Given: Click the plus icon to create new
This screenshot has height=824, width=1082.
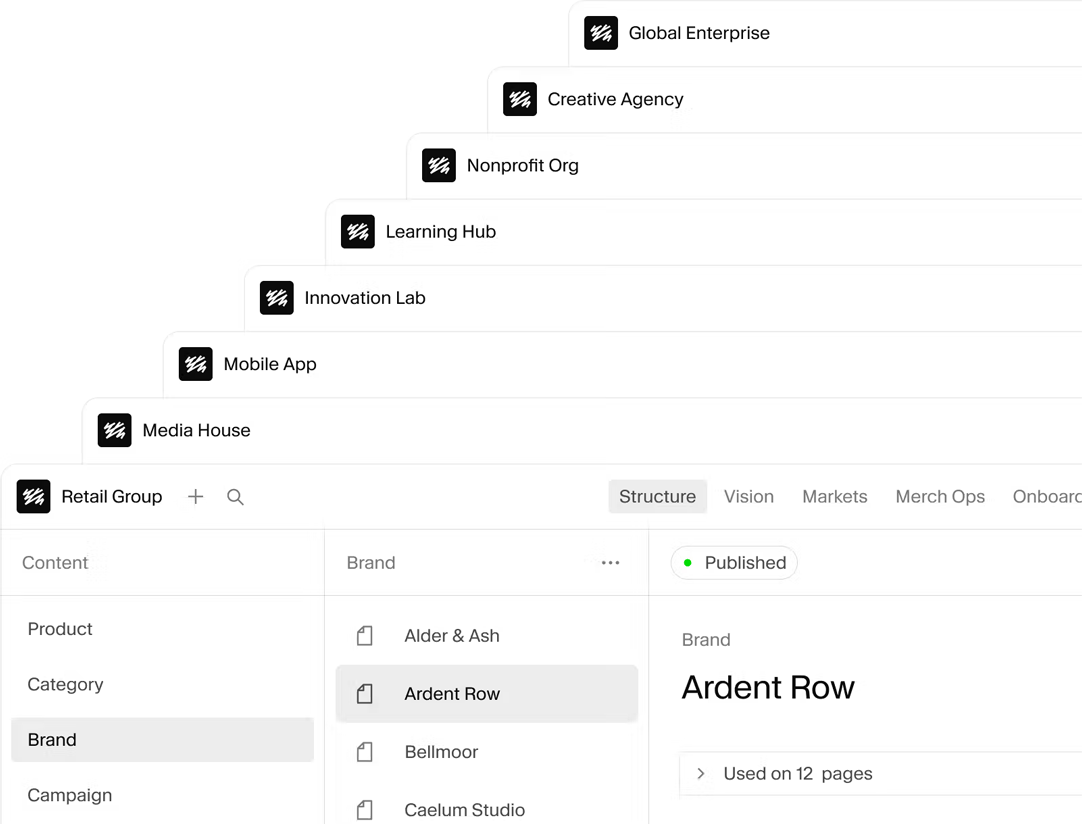Looking at the screenshot, I should point(195,497).
